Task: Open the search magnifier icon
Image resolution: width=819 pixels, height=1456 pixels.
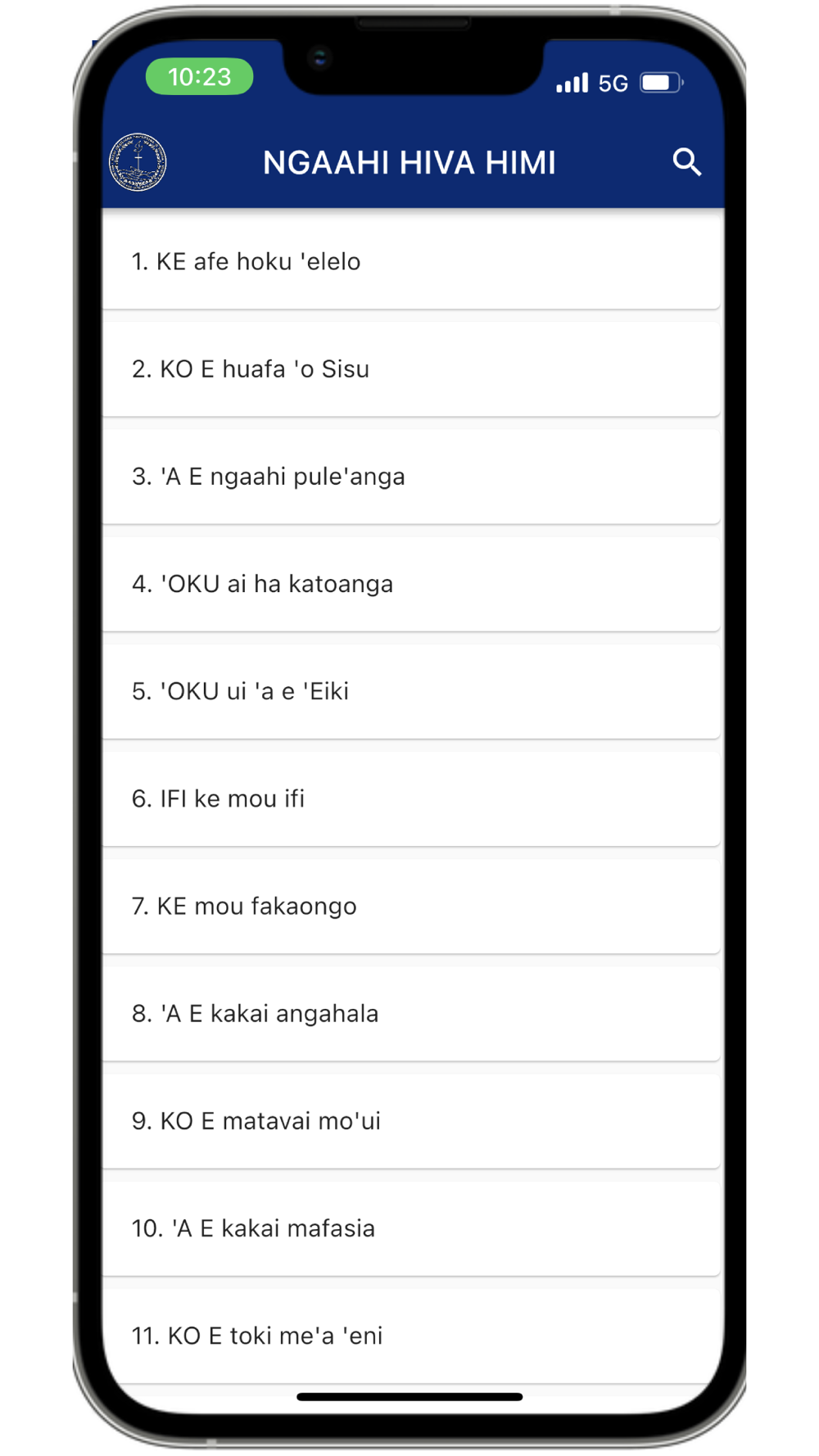Action: [x=686, y=162]
